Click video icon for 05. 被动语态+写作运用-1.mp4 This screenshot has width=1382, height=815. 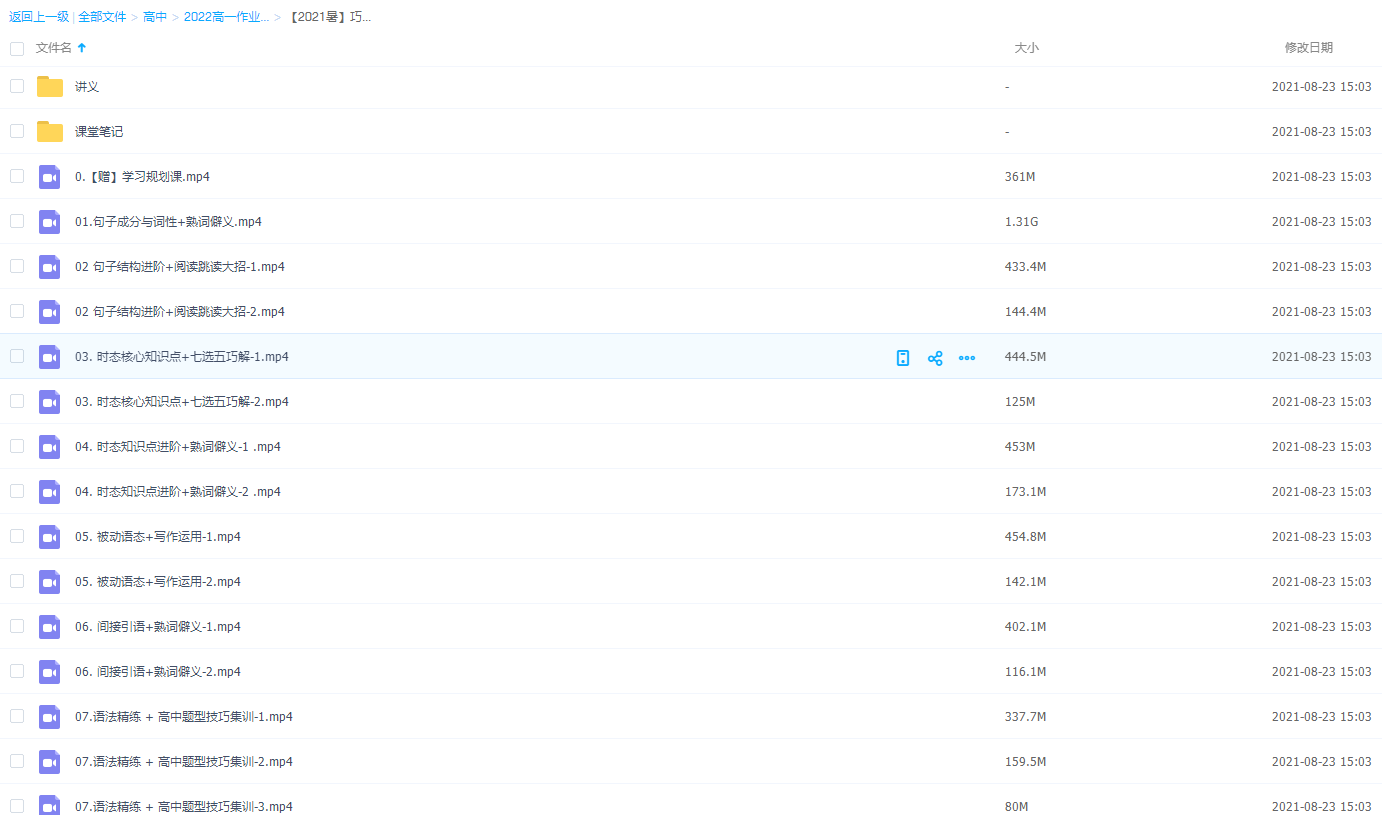[50, 537]
